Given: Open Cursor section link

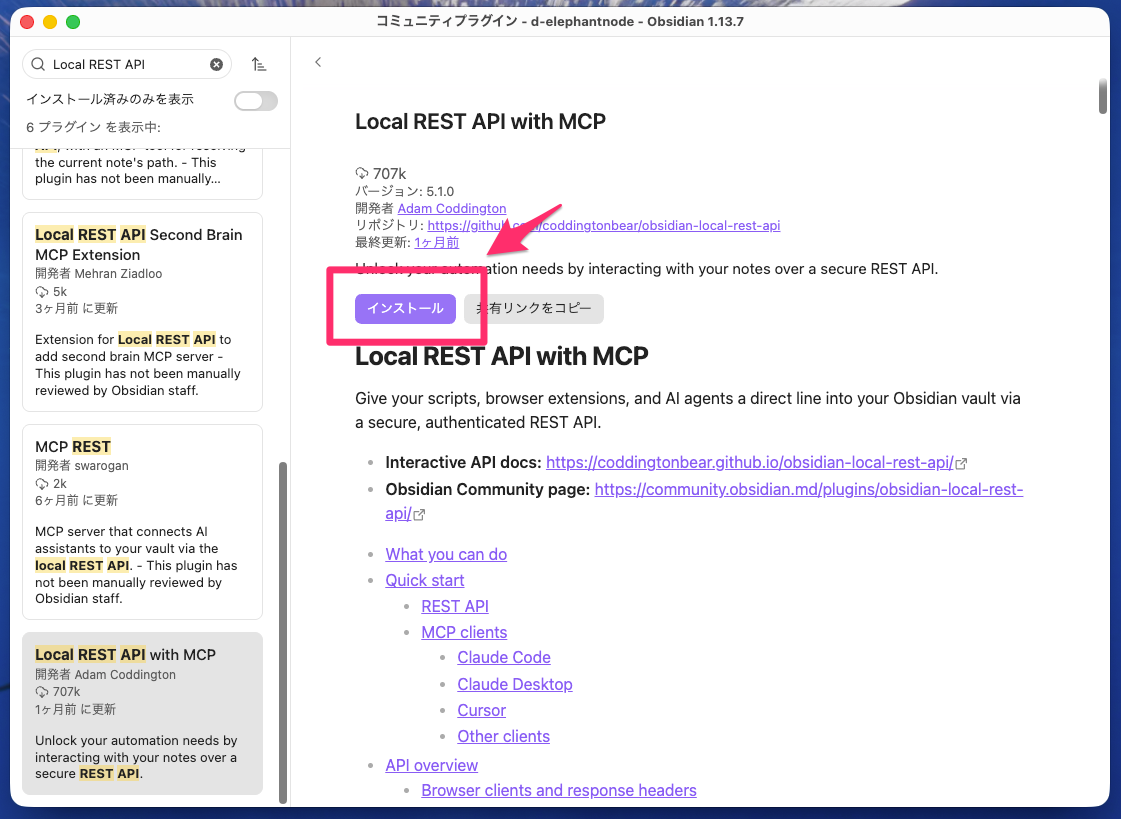Looking at the screenshot, I should coord(481,710).
